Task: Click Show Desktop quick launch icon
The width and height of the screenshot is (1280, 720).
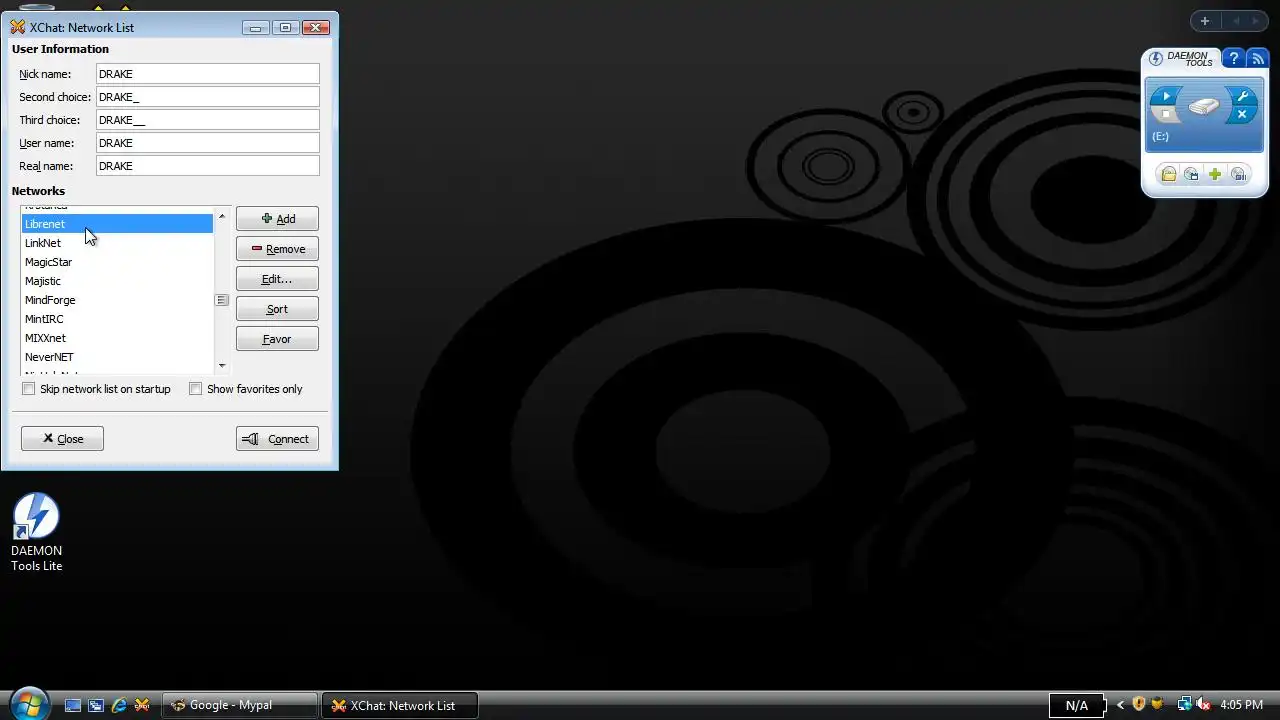Action: point(73,705)
